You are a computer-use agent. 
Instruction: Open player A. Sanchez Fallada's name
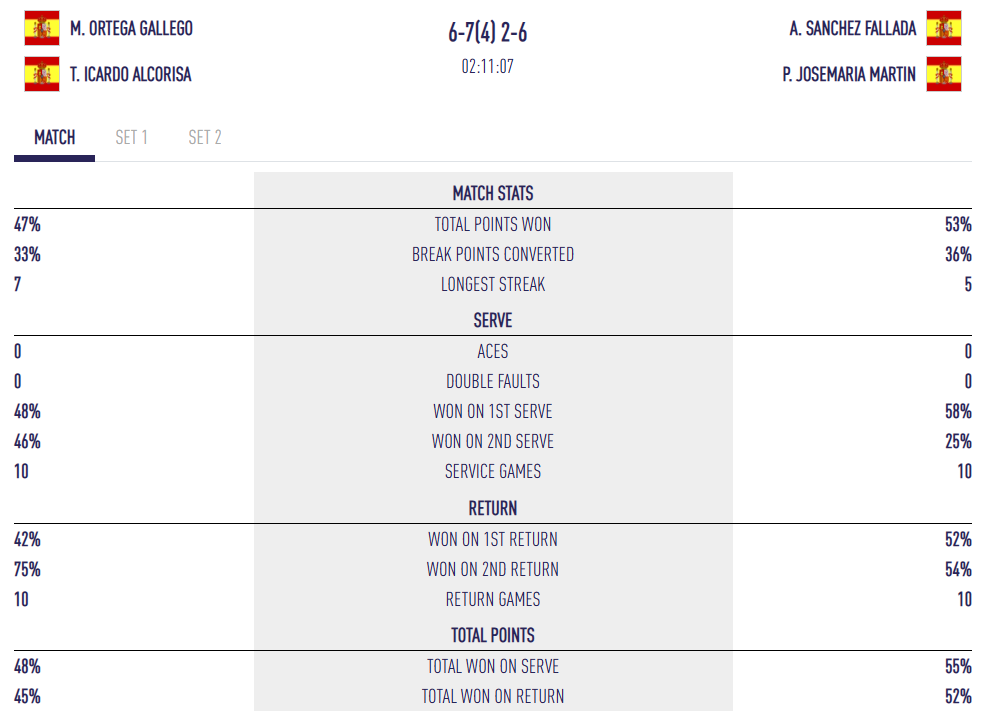[852, 29]
